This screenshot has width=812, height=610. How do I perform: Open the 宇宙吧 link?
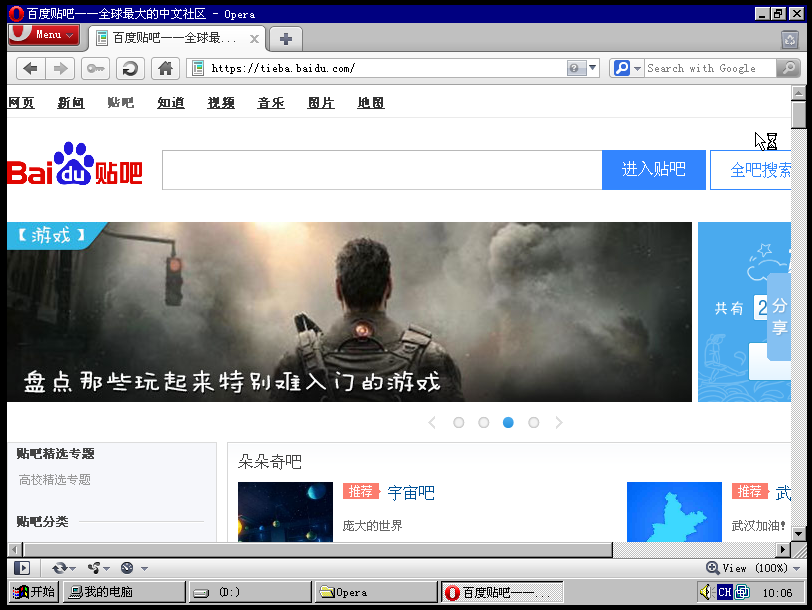411,492
